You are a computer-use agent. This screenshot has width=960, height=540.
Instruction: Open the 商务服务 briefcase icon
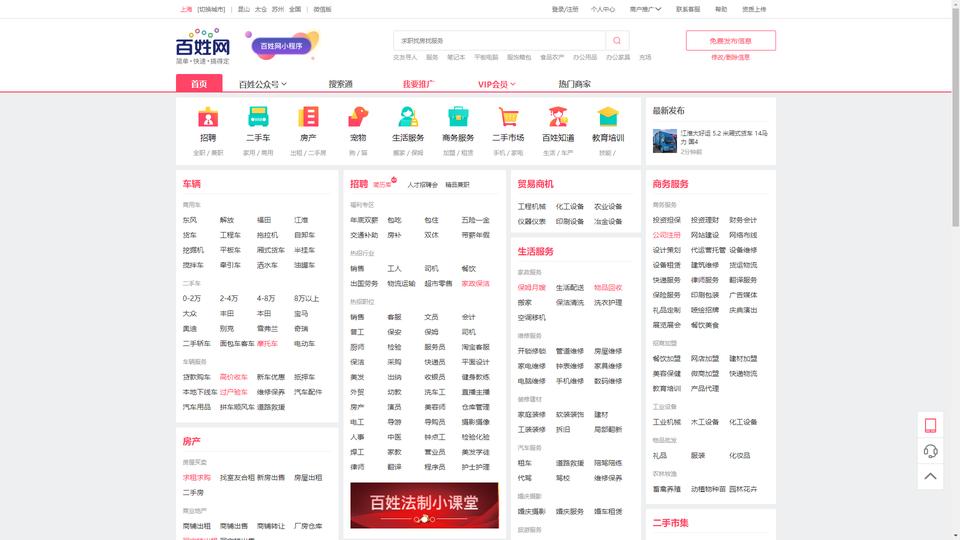click(458, 117)
